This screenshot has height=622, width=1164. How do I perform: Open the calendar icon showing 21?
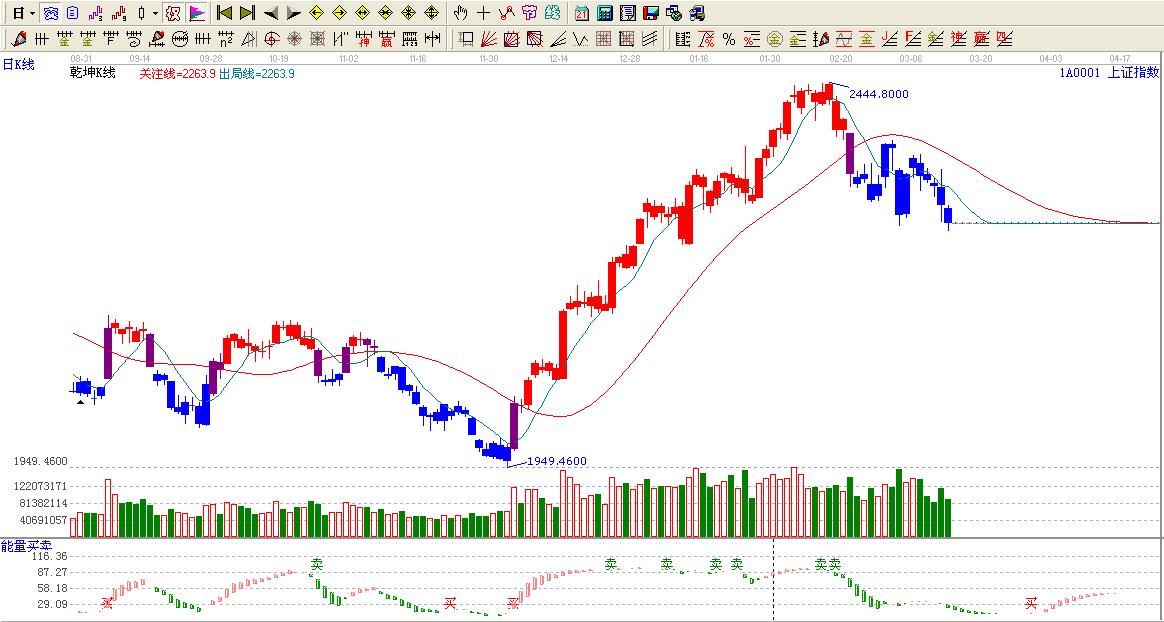click(582, 13)
